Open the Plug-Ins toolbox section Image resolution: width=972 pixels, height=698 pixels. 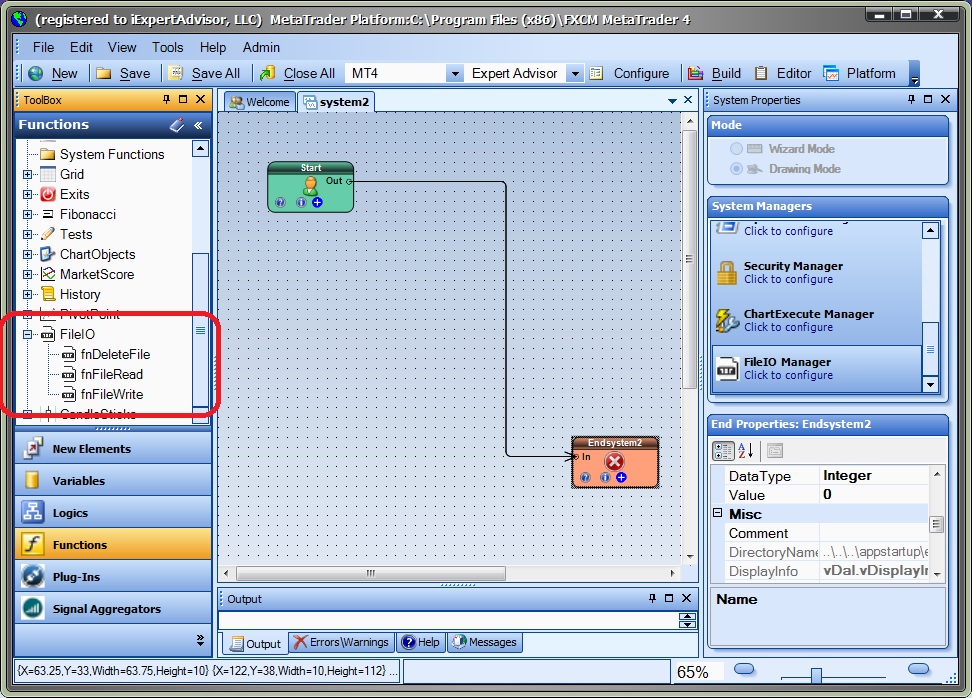113,577
